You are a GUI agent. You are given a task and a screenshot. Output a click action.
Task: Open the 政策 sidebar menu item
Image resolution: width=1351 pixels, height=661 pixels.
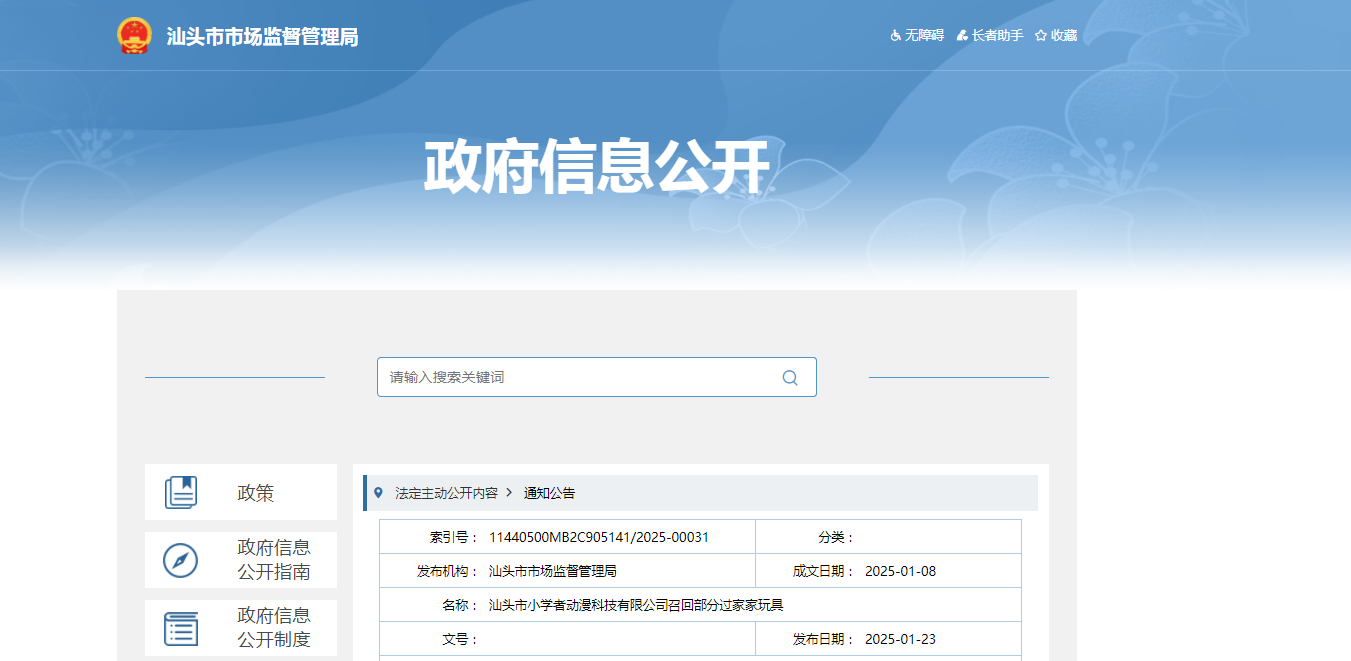pos(255,493)
